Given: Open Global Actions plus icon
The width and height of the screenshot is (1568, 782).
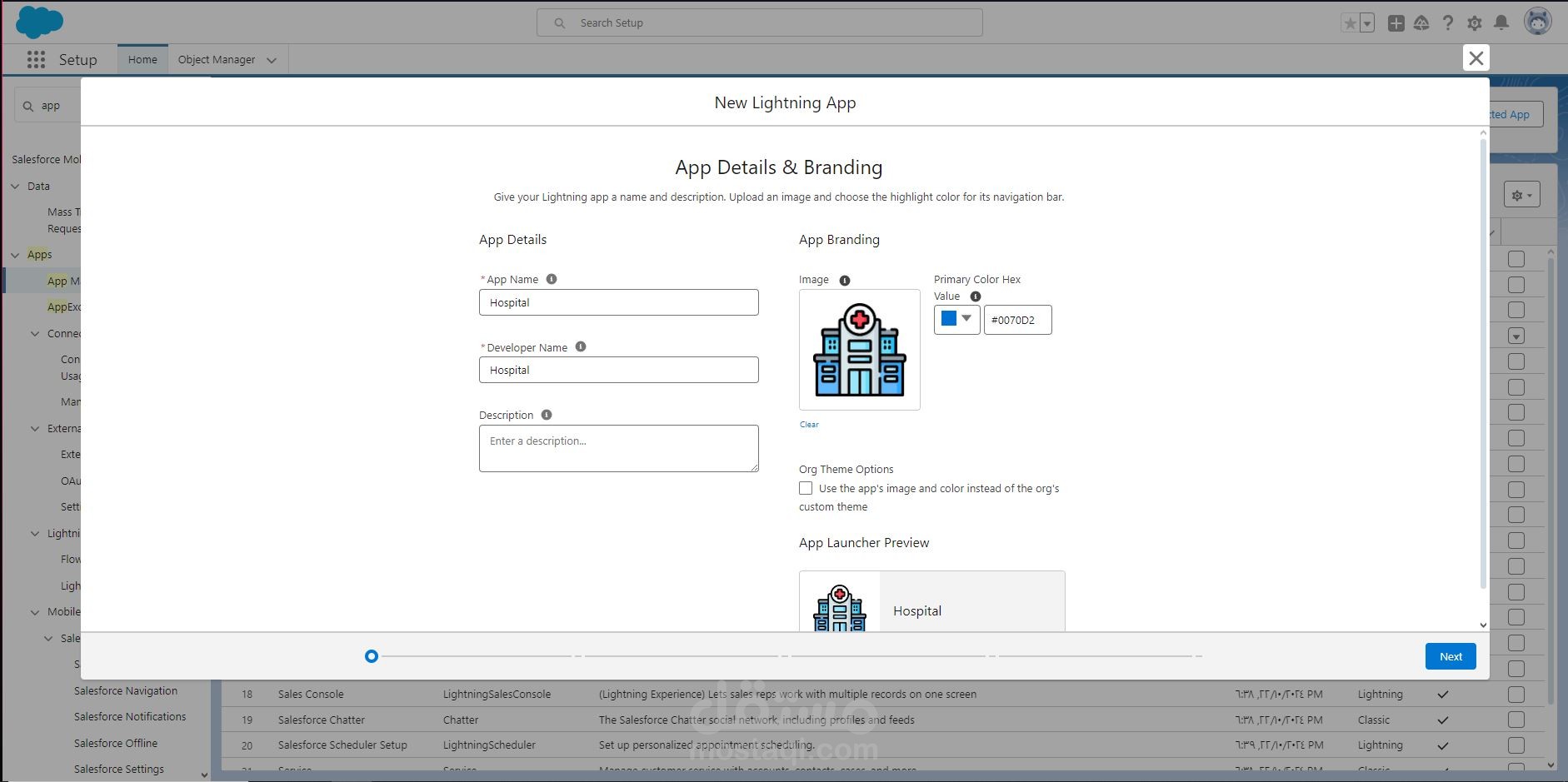Looking at the screenshot, I should (x=1396, y=23).
